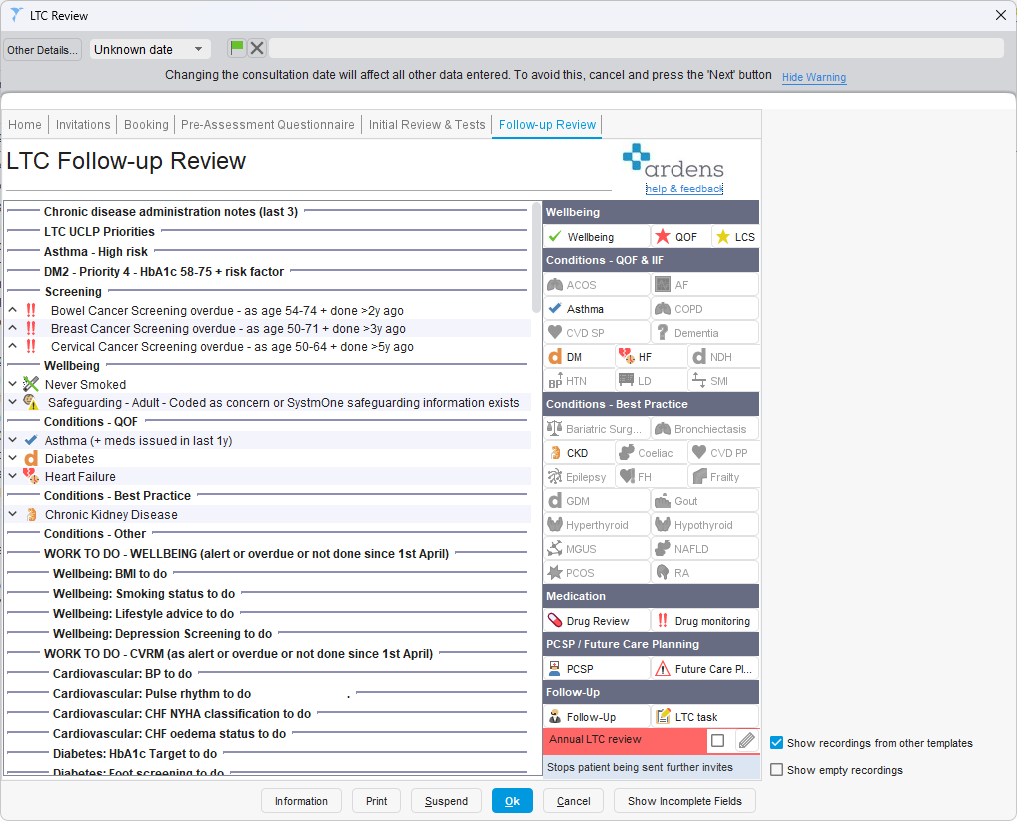Screen dimensions: 1017x821
Task: Open the Wellbeing green tick button
Action: point(597,237)
